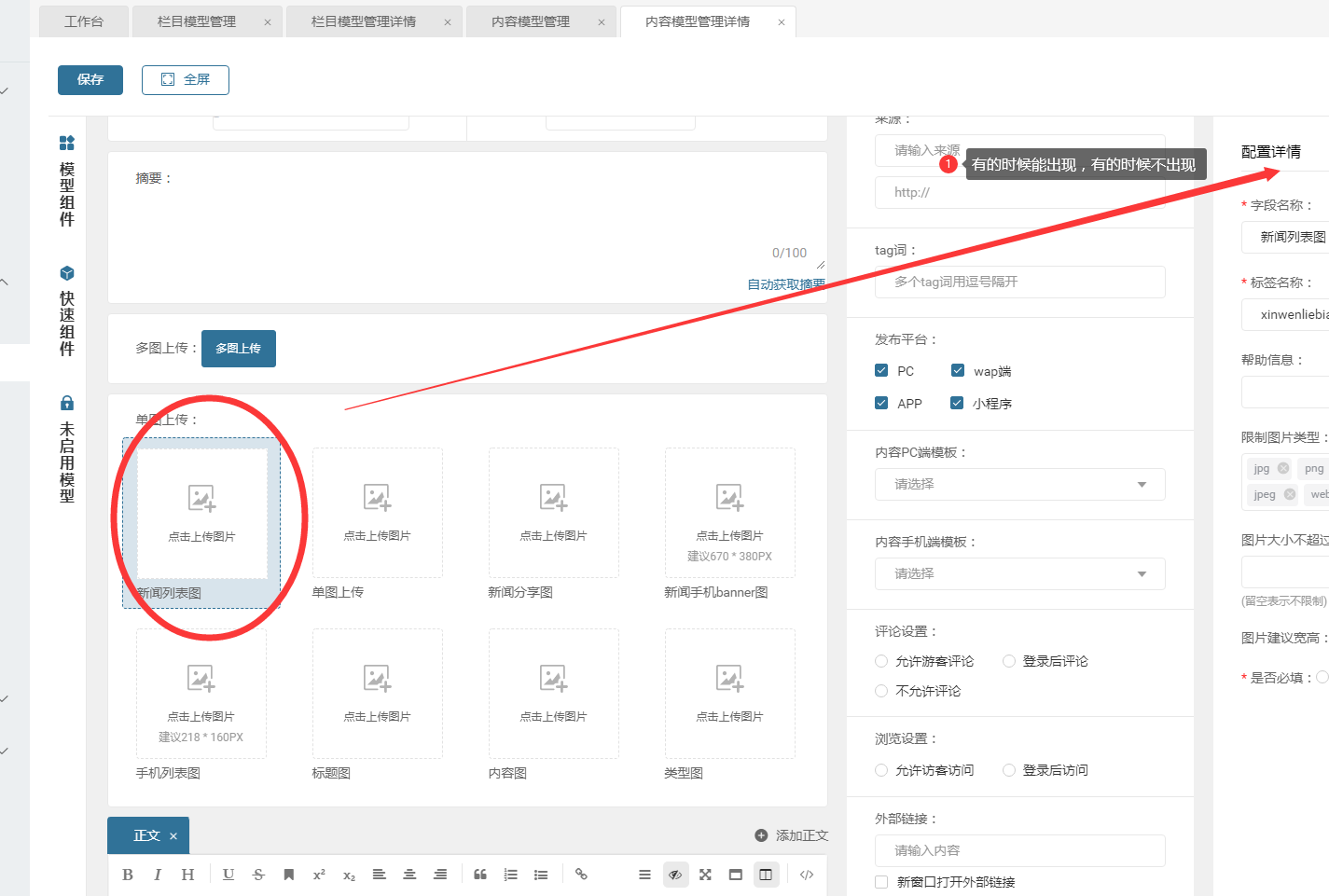The width and height of the screenshot is (1329, 896).
Task: Insert heading using the H icon
Action: click(x=187, y=875)
